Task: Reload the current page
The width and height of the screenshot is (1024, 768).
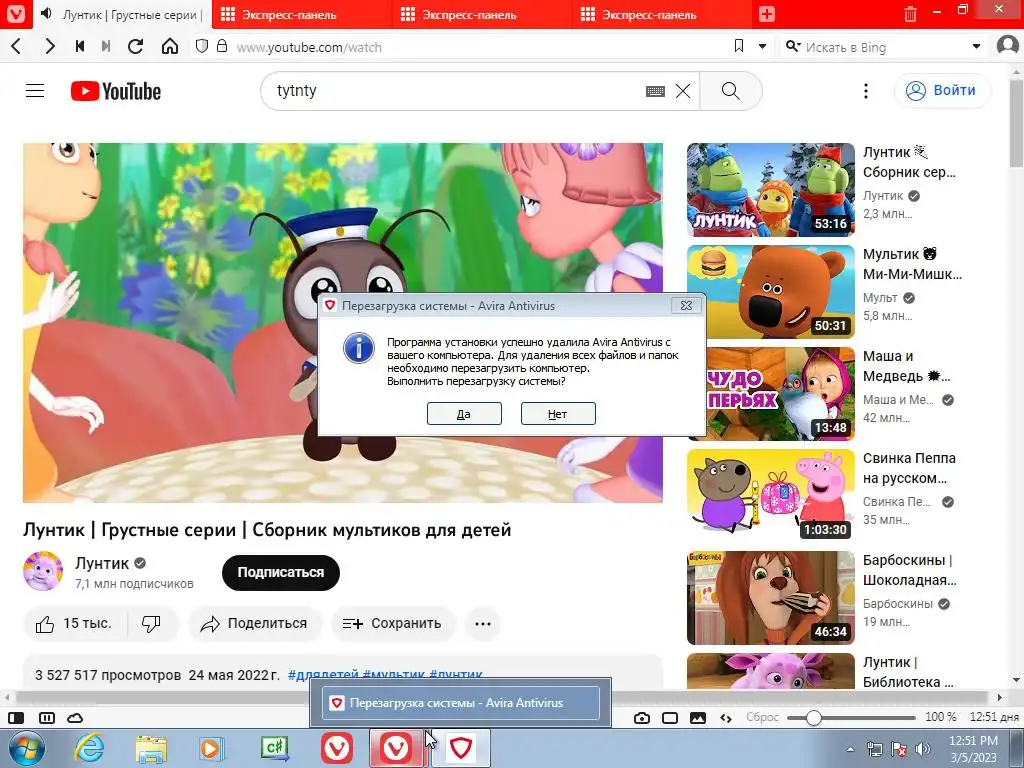Action: [x=135, y=46]
